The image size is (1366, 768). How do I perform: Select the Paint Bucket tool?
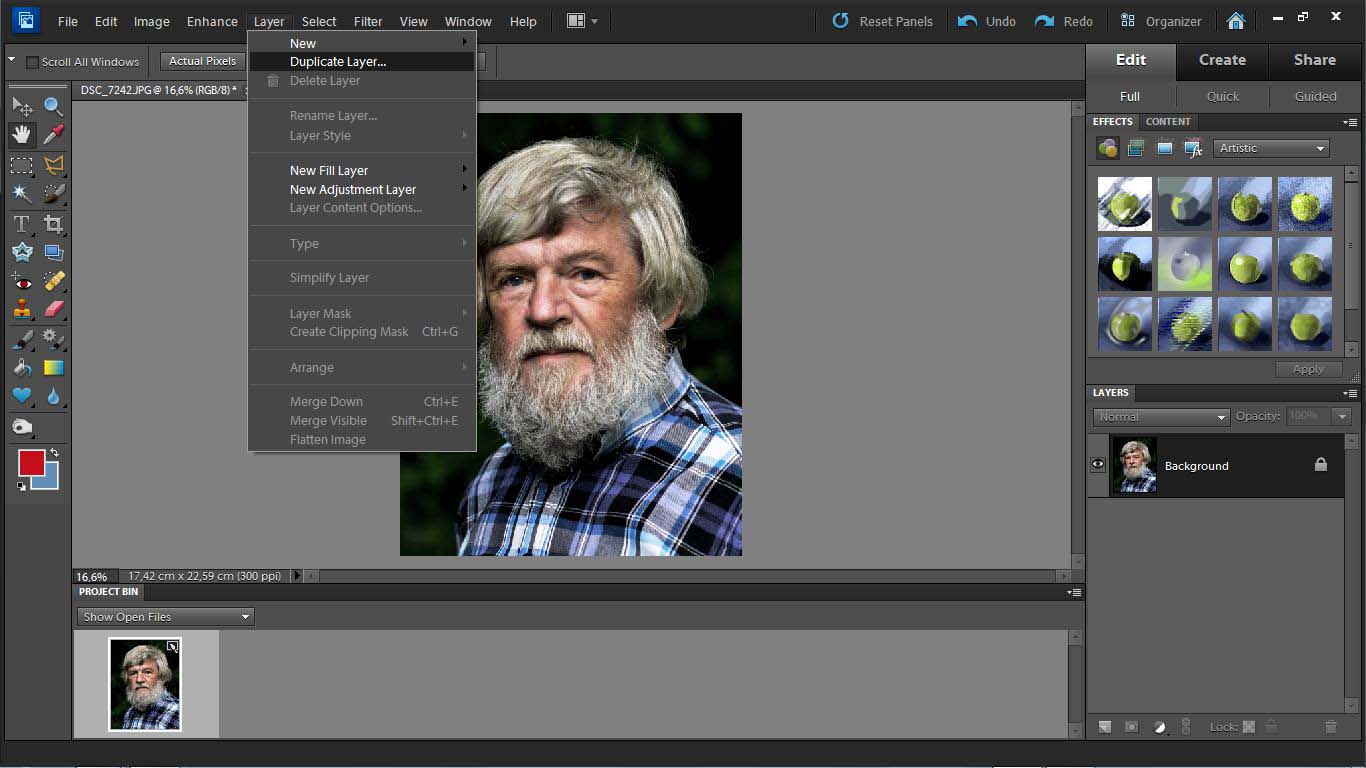(x=22, y=368)
